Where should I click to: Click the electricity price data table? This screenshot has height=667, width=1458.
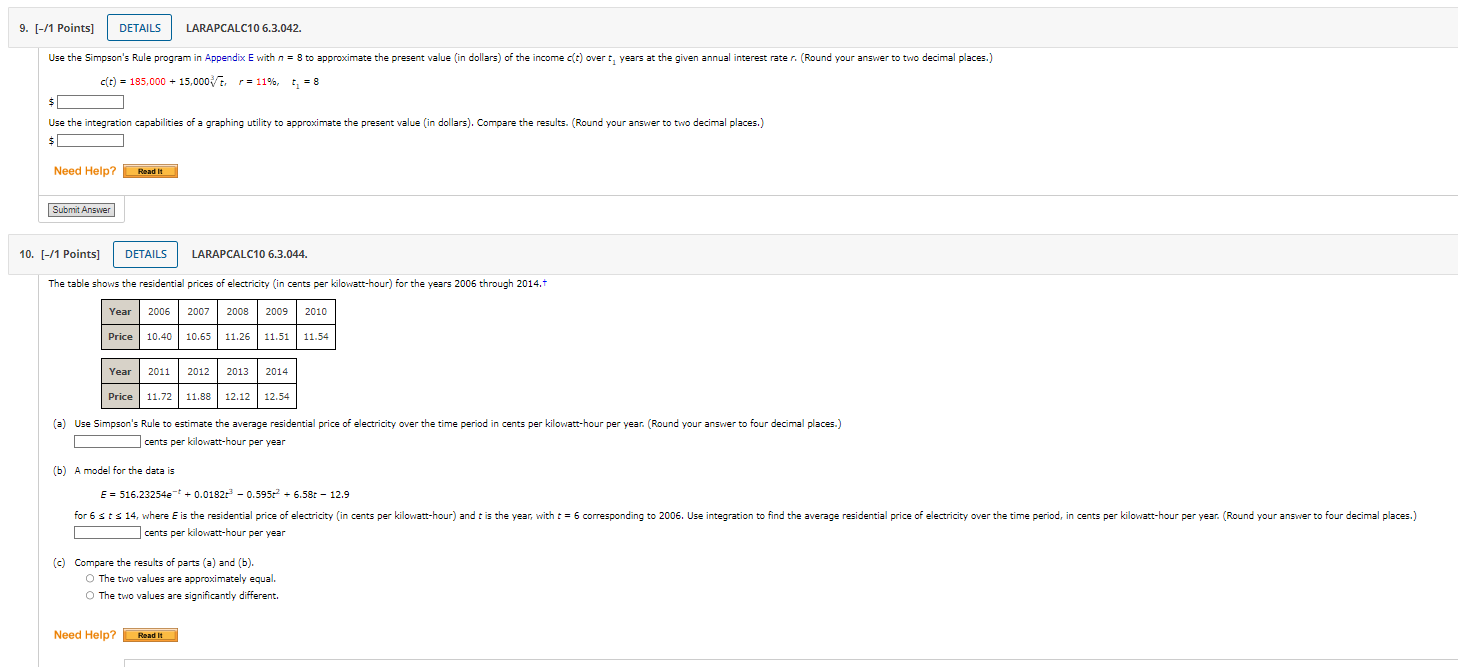point(217,324)
